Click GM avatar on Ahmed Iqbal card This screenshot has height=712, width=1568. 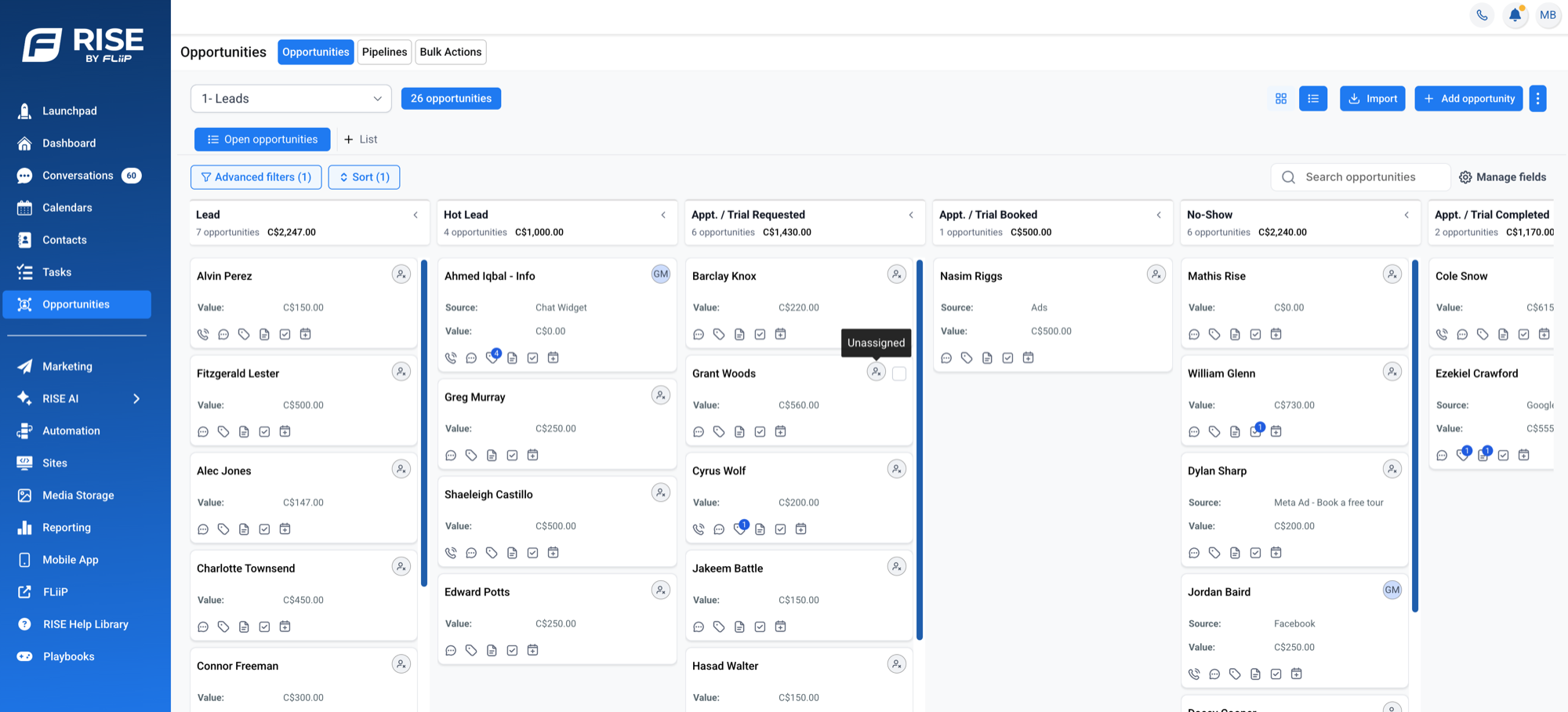(x=661, y=274)
